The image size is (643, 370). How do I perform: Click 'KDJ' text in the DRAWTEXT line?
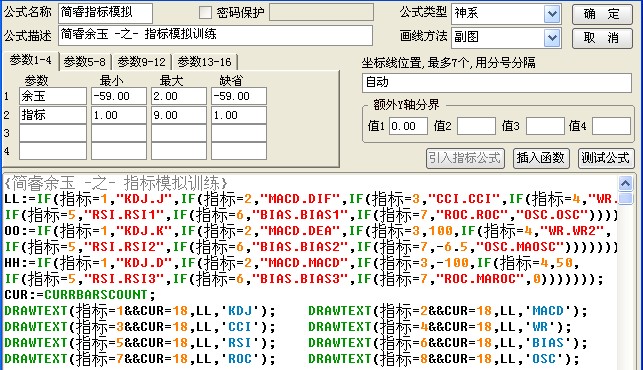tap(239, 311)
